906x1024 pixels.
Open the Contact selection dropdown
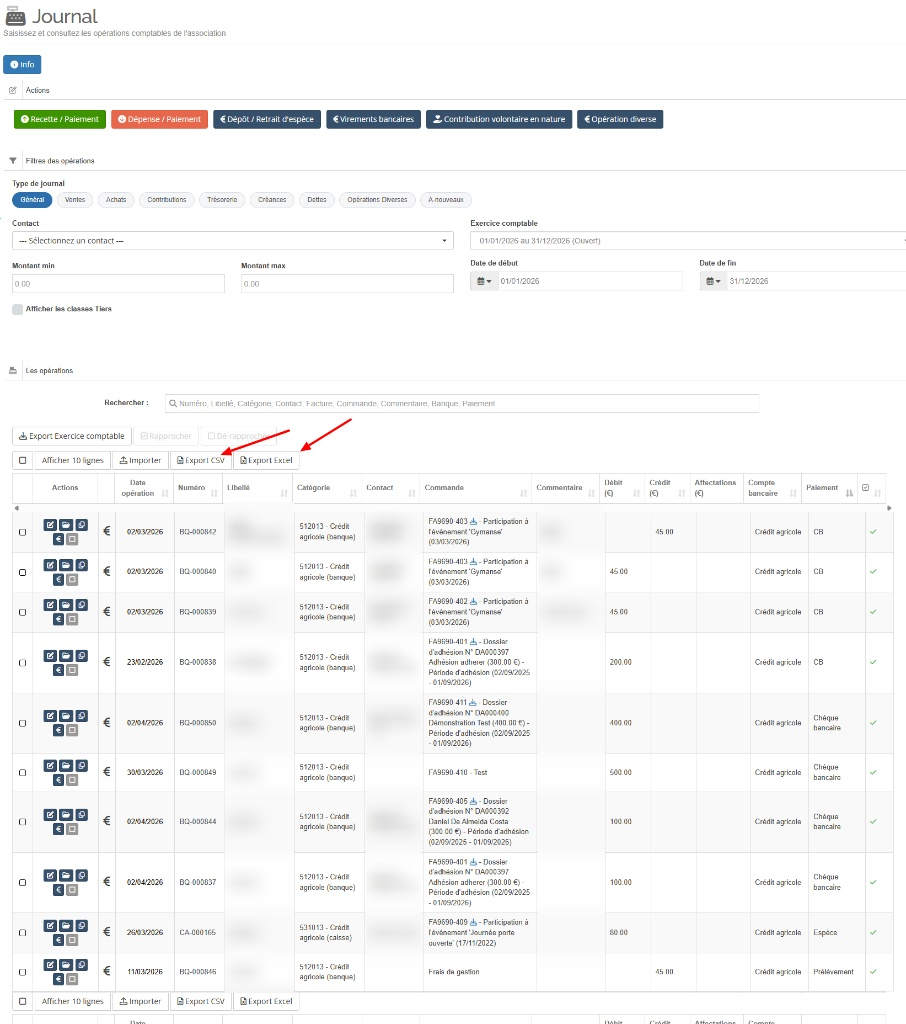point(232,241)
